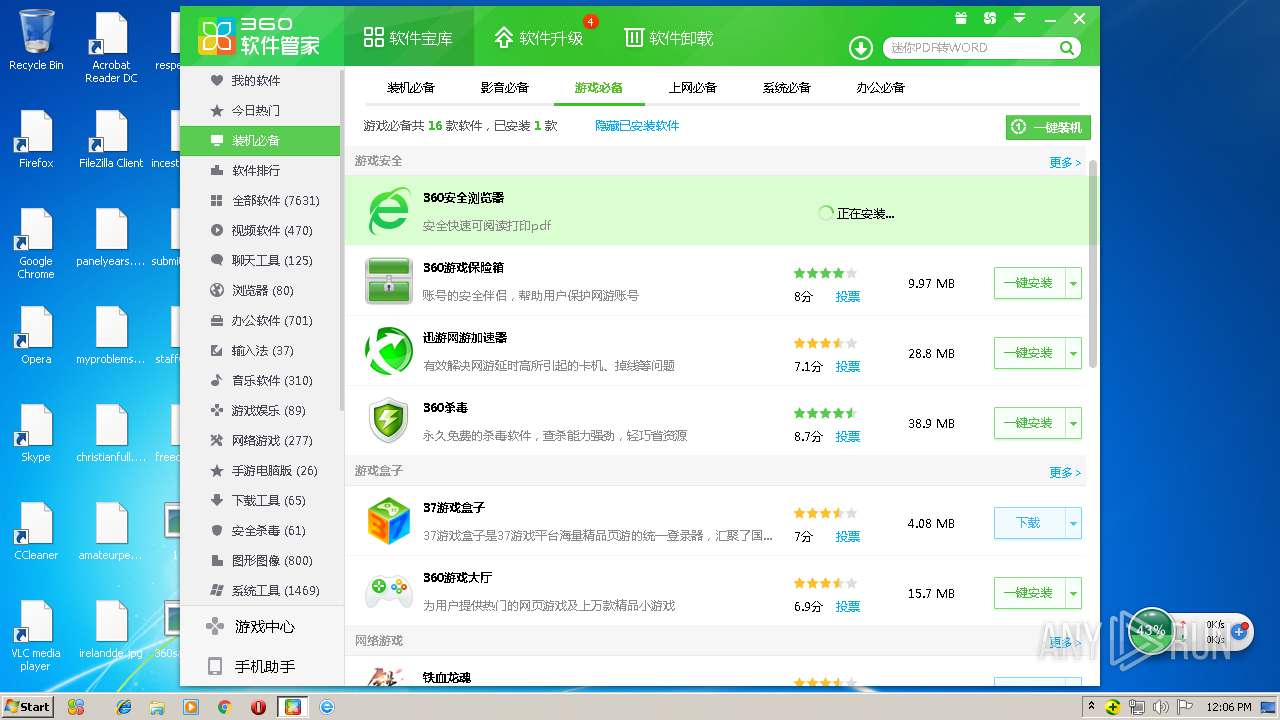The image size is (1280, 720).
Task: Select 我的软件 in the sidebar
Action: [260, 80]
